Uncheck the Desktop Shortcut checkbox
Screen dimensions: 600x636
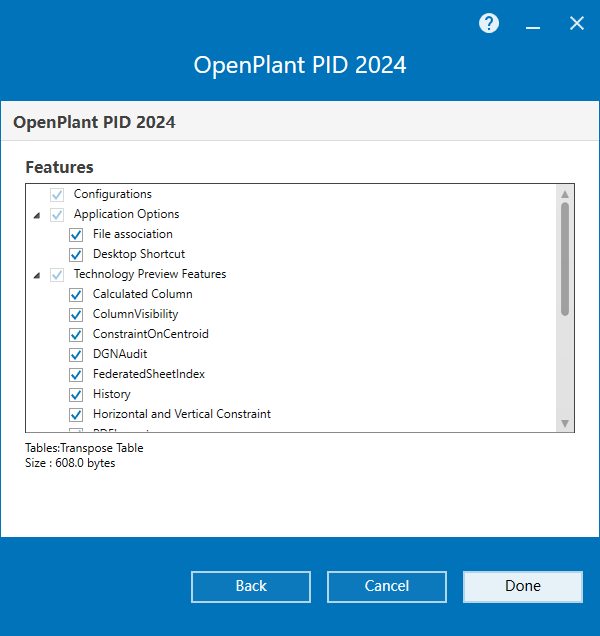pyautogui.click(x=76, y=255)
